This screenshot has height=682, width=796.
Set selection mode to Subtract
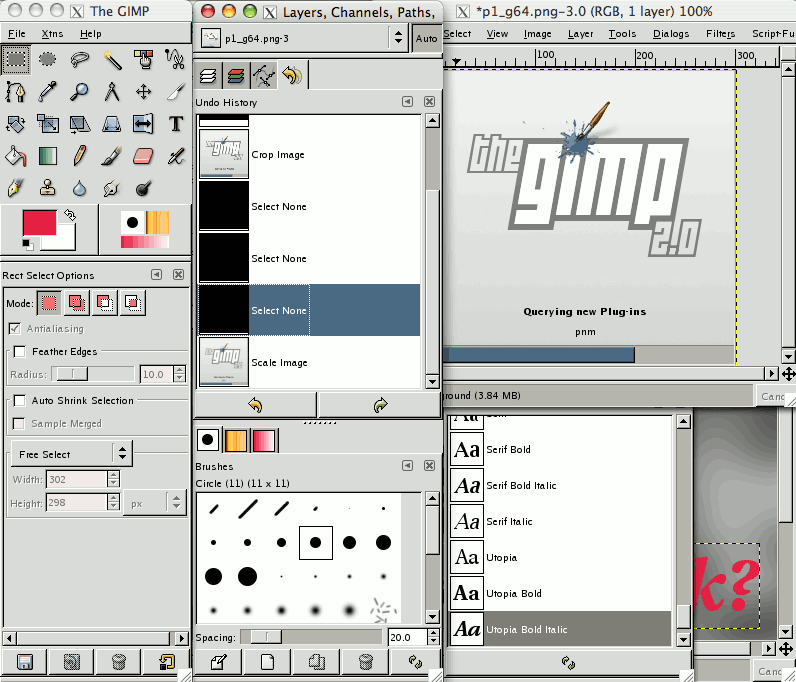coord(105,303)
